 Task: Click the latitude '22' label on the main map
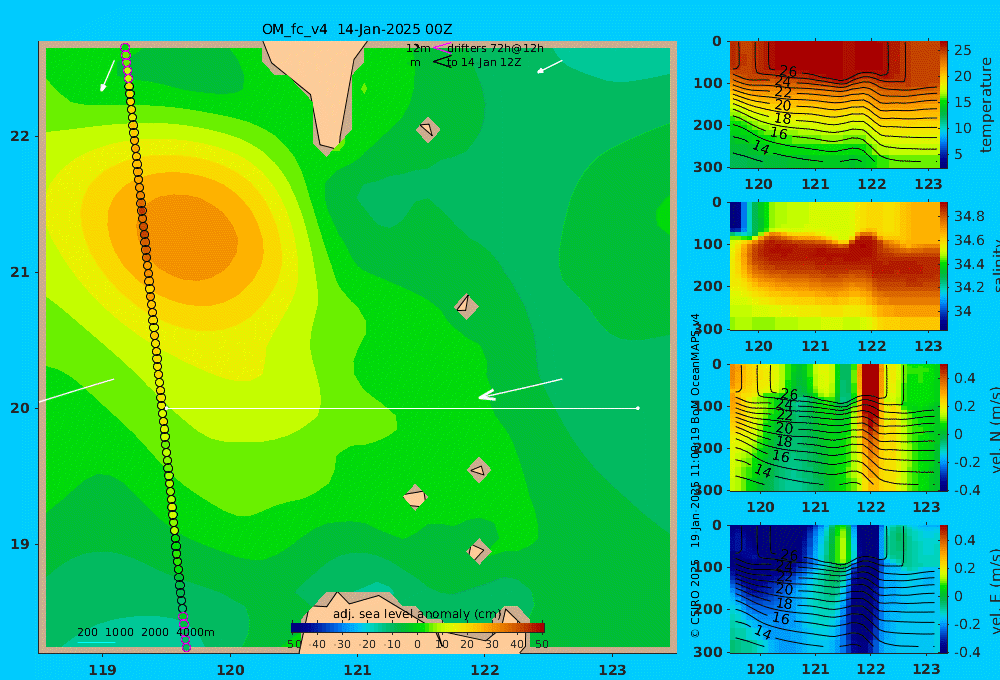(20, 136)
